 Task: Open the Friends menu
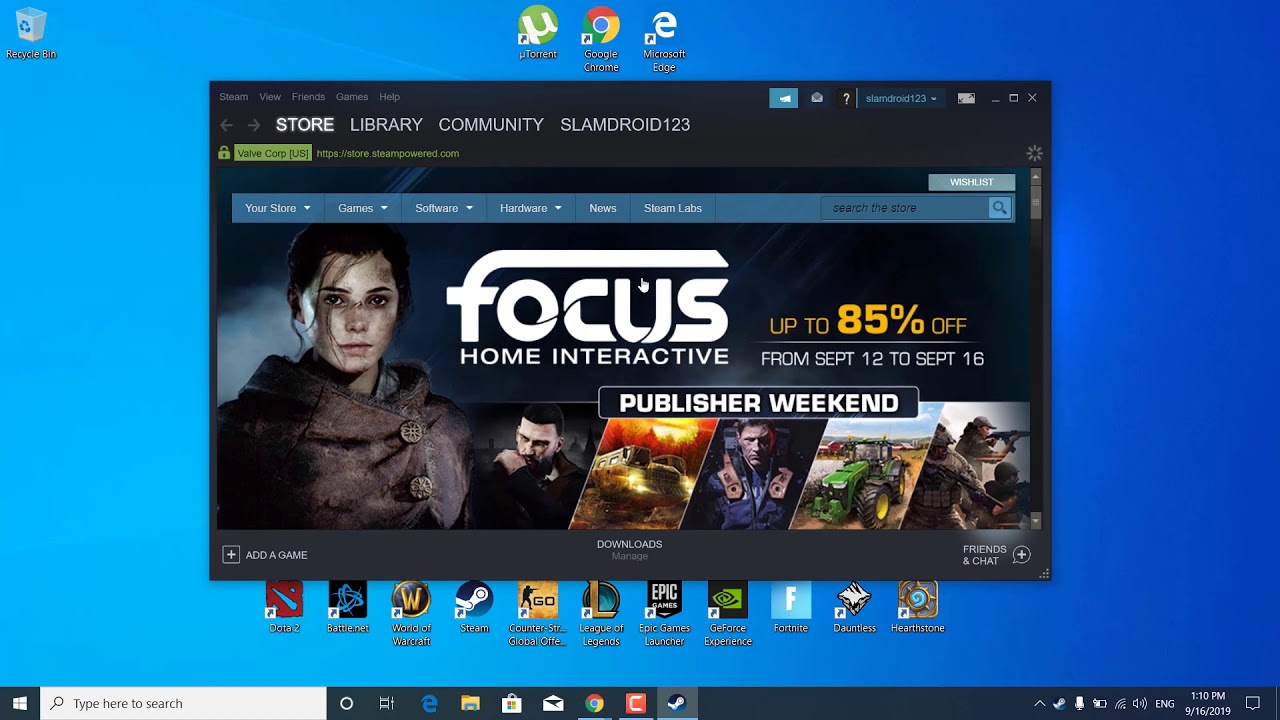[x=308, y=97]
